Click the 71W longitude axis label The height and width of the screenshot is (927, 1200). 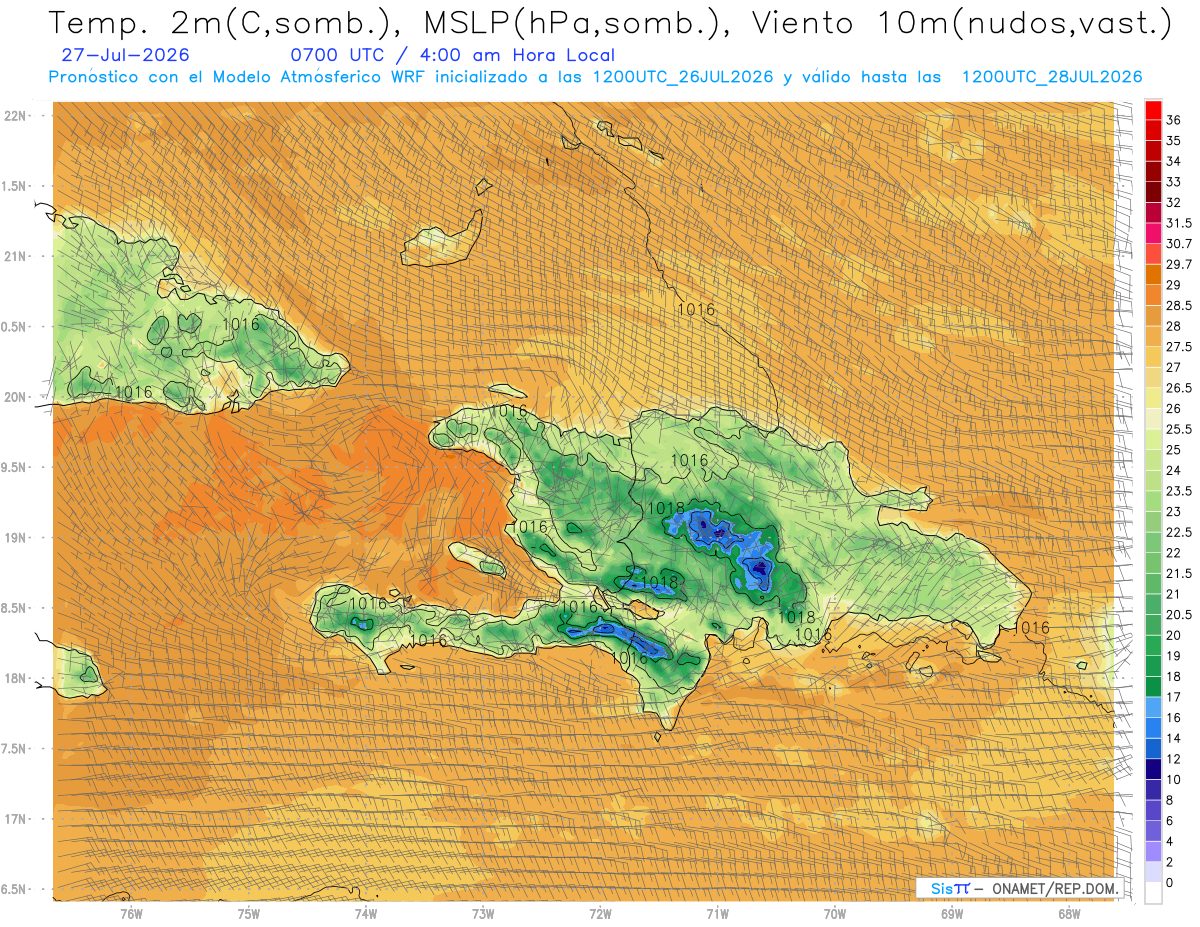coord(717,913)
